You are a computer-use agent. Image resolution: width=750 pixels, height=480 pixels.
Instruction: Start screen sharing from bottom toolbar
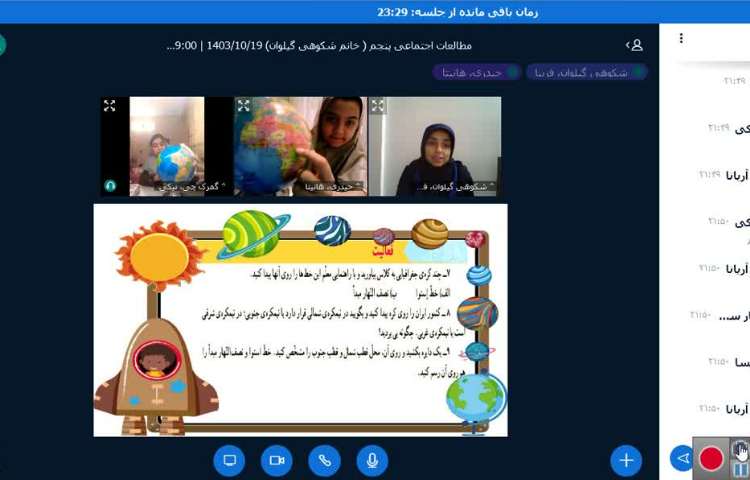(229, 460)
